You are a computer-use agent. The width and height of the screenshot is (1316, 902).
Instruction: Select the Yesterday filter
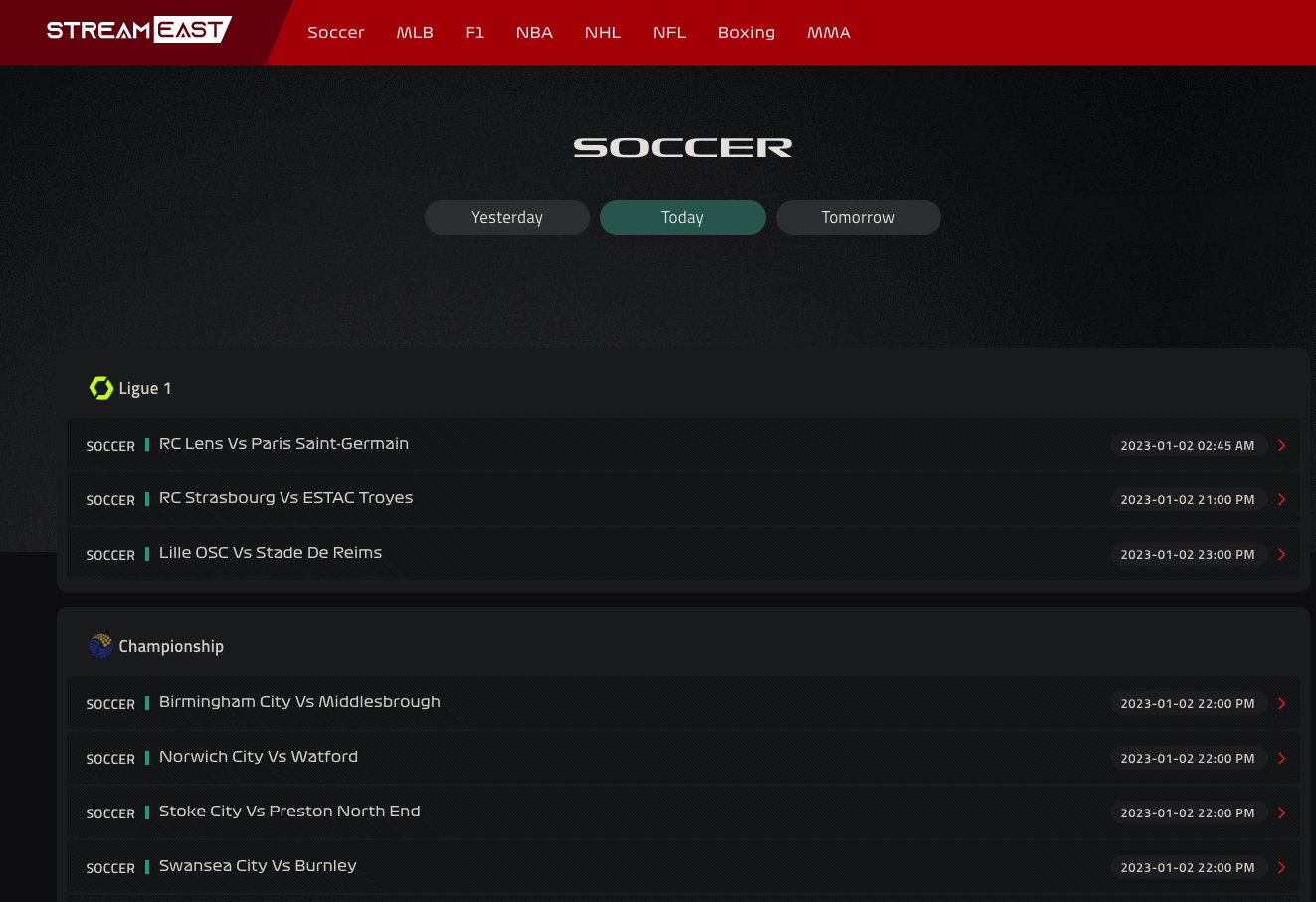coord(507,217)
